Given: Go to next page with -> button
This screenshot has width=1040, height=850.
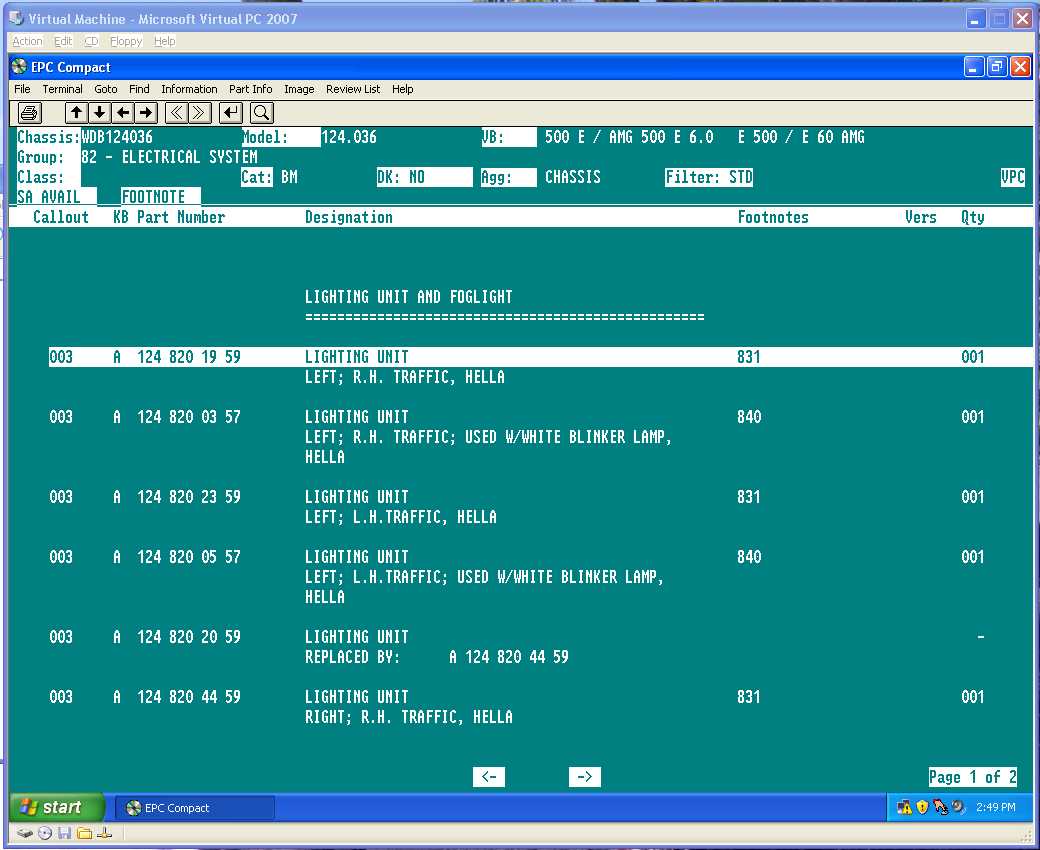Looking at the screenshot, I should point(585,777).
